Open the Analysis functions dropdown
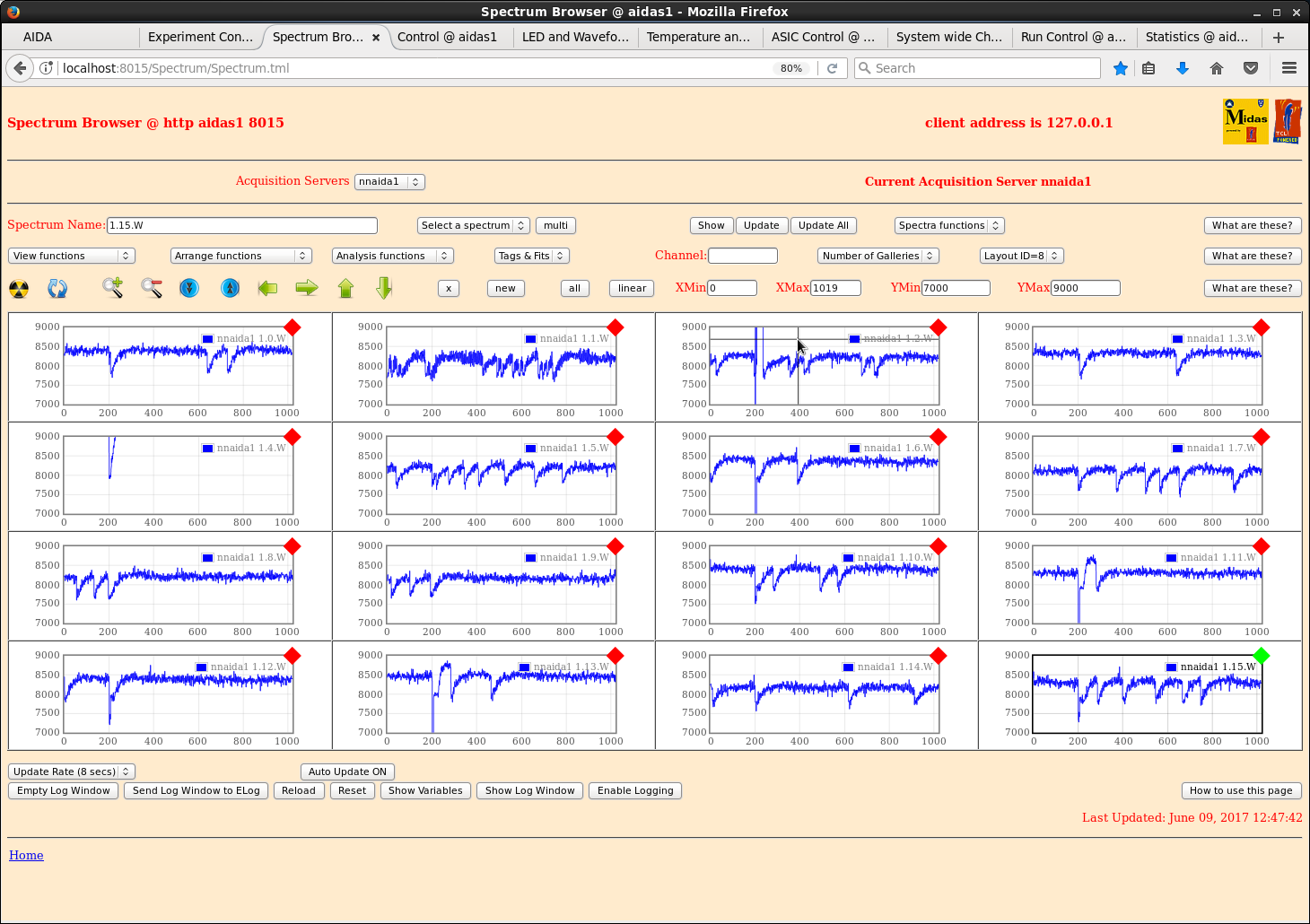1310x924 pixels. [x=393, y=256]
